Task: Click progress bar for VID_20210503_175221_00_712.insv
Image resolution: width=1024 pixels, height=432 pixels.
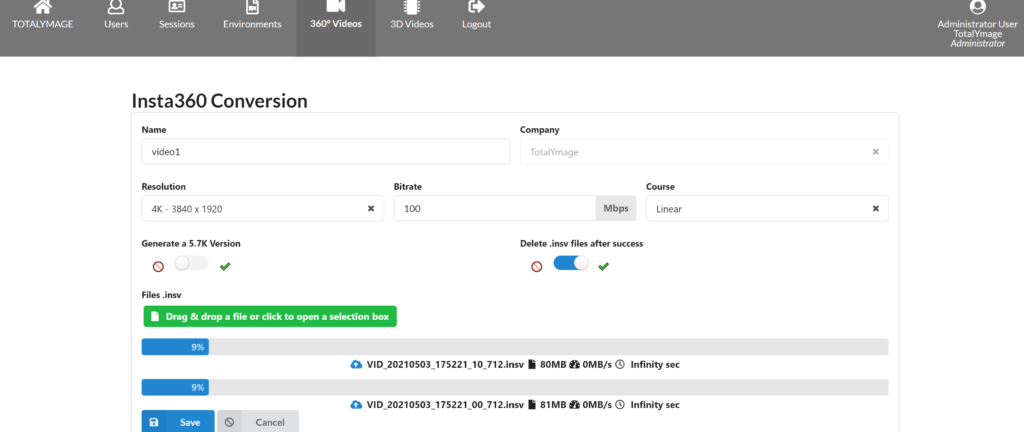Action: point(515,387)
